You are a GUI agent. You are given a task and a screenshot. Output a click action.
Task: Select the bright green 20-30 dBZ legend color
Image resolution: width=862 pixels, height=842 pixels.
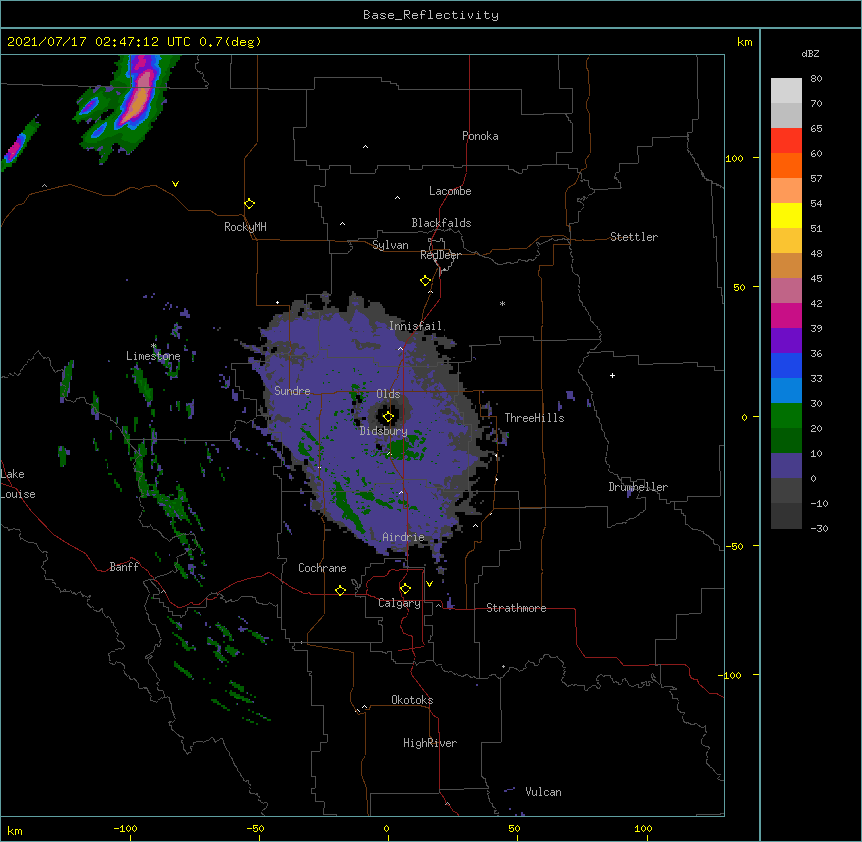[x=786, y=416]
